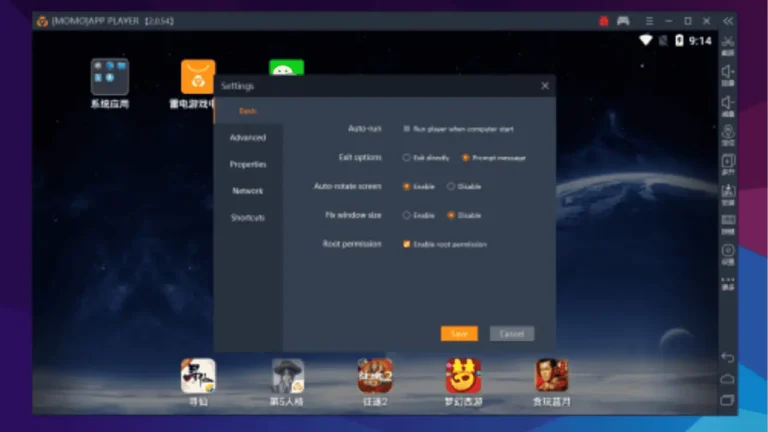Click the orange Save button
Viewport: 768px width, 432px height.
pos(459,334)
